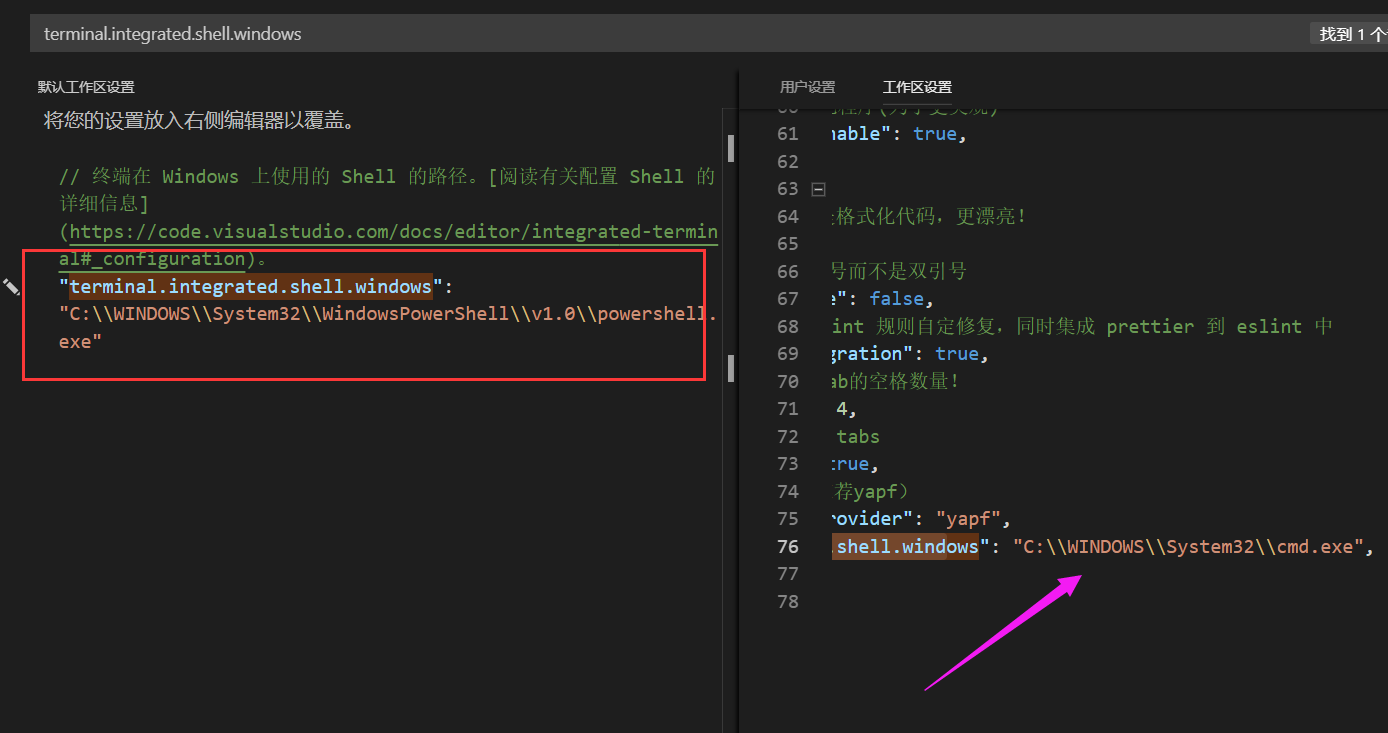
Task: Click the "terminal.integrated.shell.windows" setting key
Action: pos(250,287)
